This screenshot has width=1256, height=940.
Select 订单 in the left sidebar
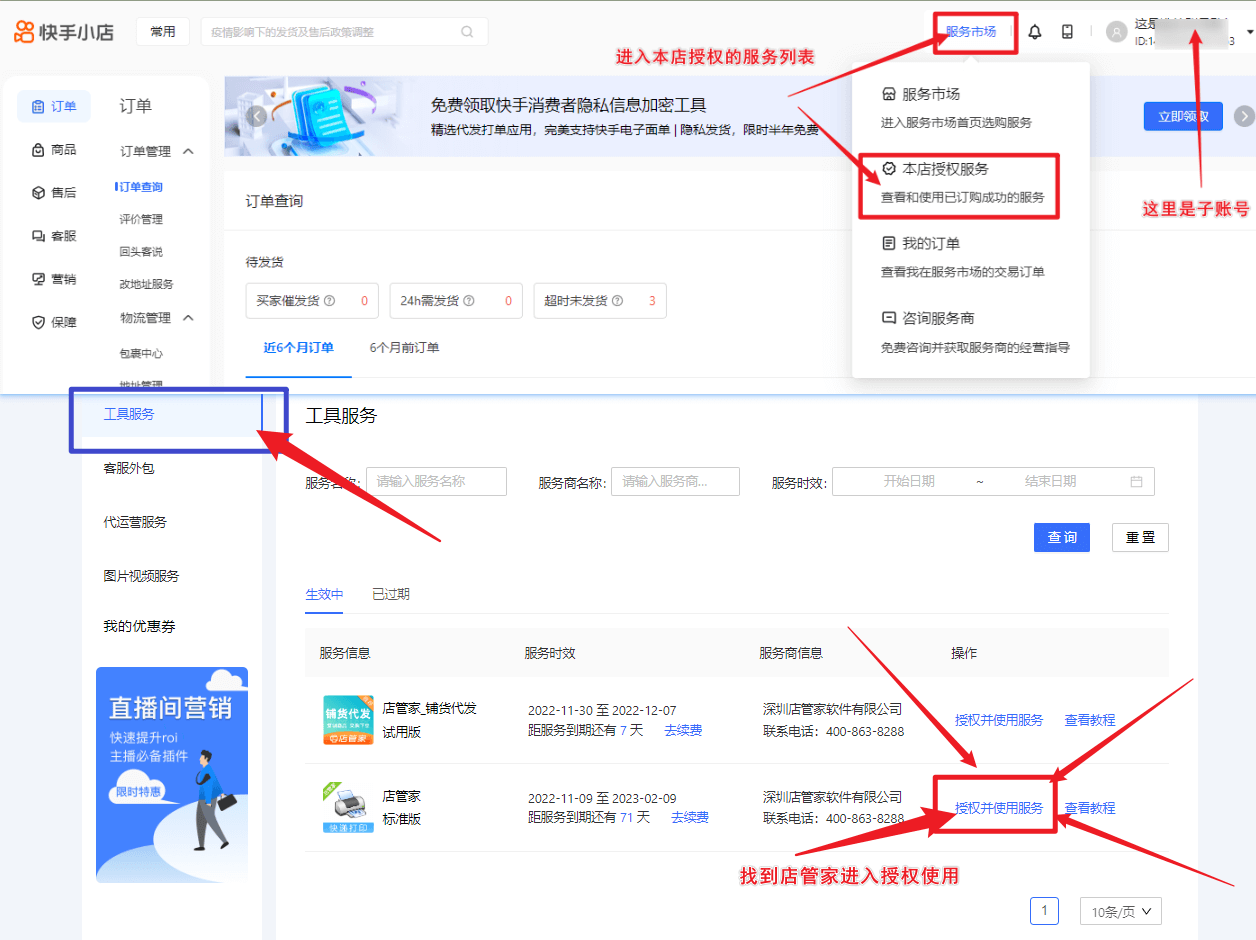point(54,106)
